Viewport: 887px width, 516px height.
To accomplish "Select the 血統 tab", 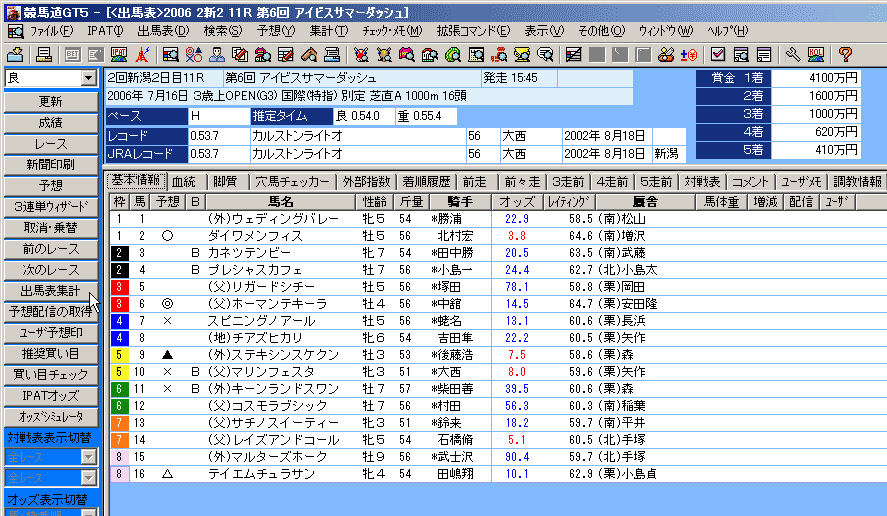I will (184, 182).
